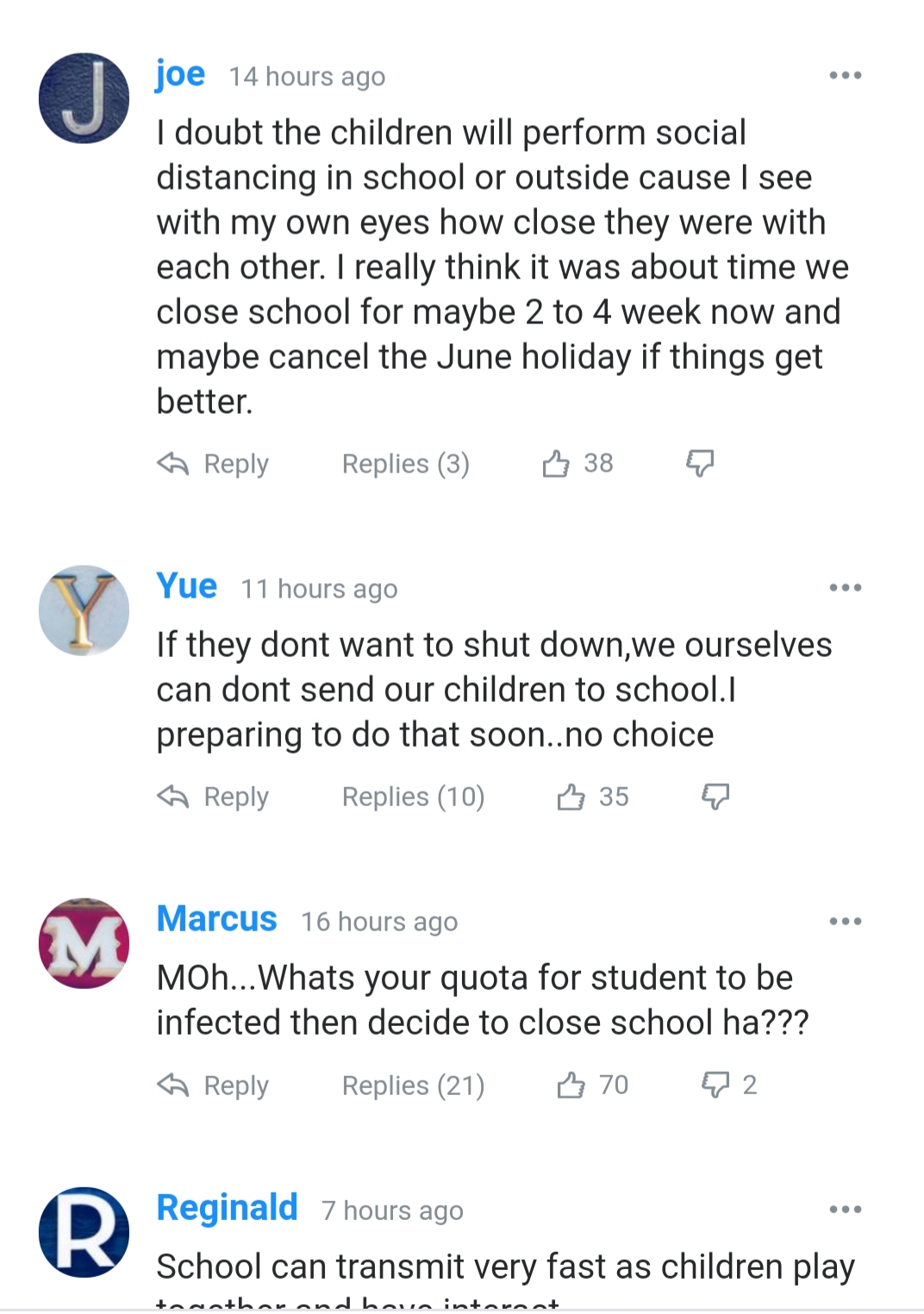Expand Replies (3) under joe's comment
Screen dimensions: 924x1314
pos(405,464)
